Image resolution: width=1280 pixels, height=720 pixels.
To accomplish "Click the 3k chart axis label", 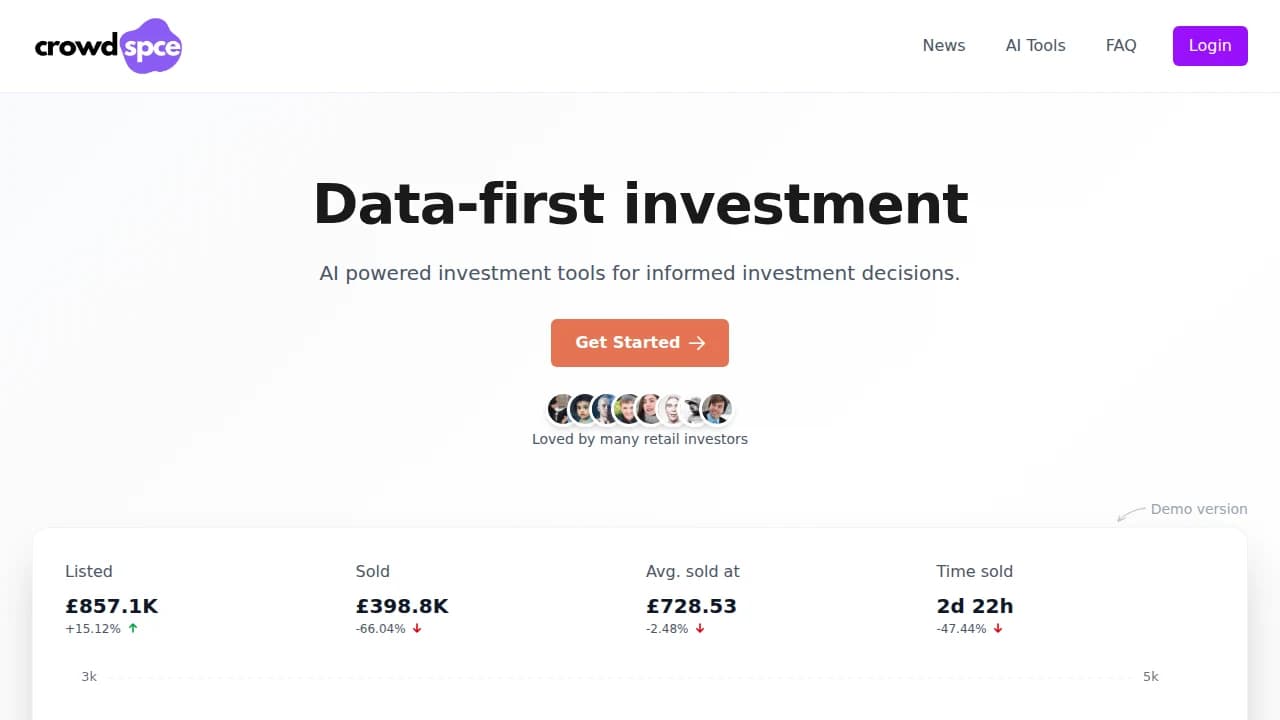I will 88,676.
